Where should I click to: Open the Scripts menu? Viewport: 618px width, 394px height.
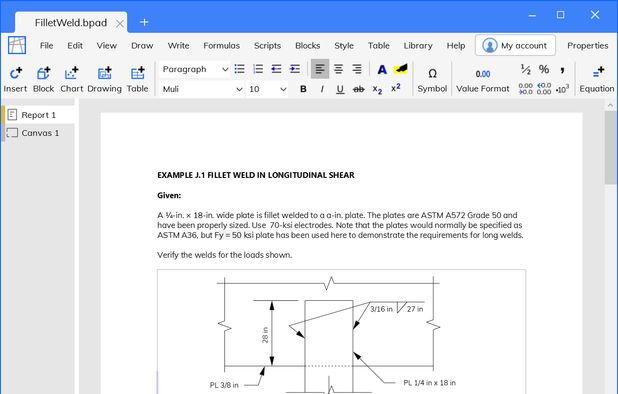tap(267, 46)
